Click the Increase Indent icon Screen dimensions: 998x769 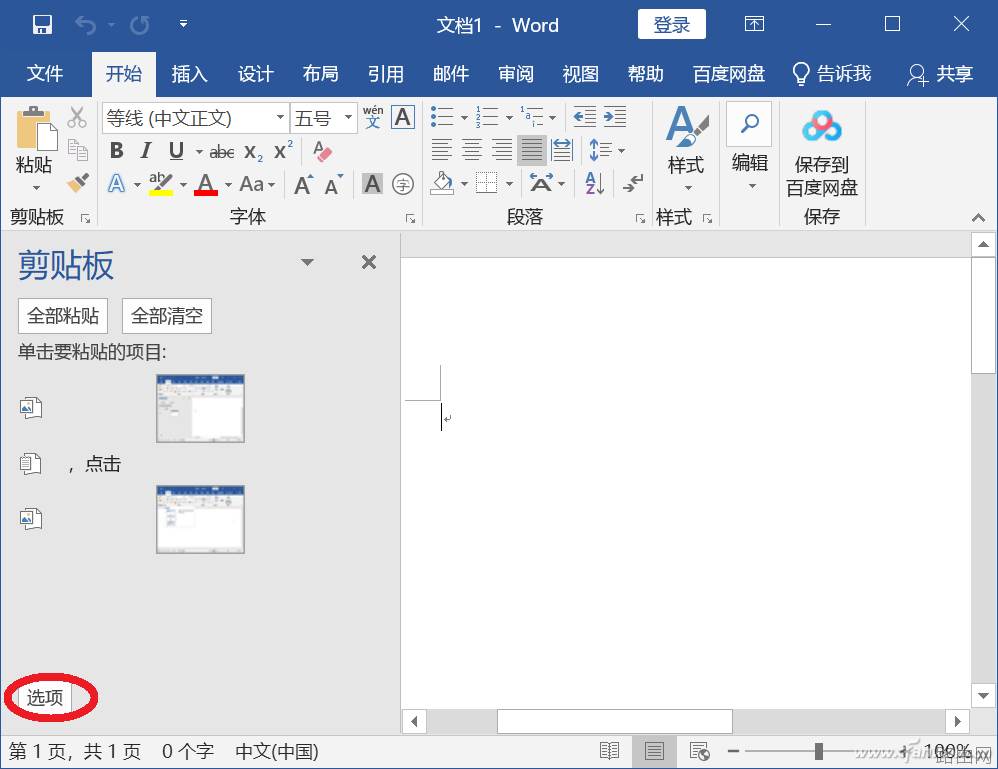(x=615, y=117)
